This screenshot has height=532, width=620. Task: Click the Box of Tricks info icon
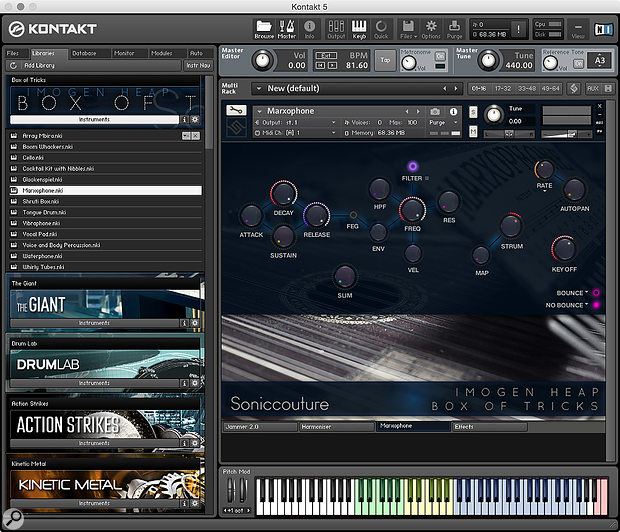coord(184,119)
